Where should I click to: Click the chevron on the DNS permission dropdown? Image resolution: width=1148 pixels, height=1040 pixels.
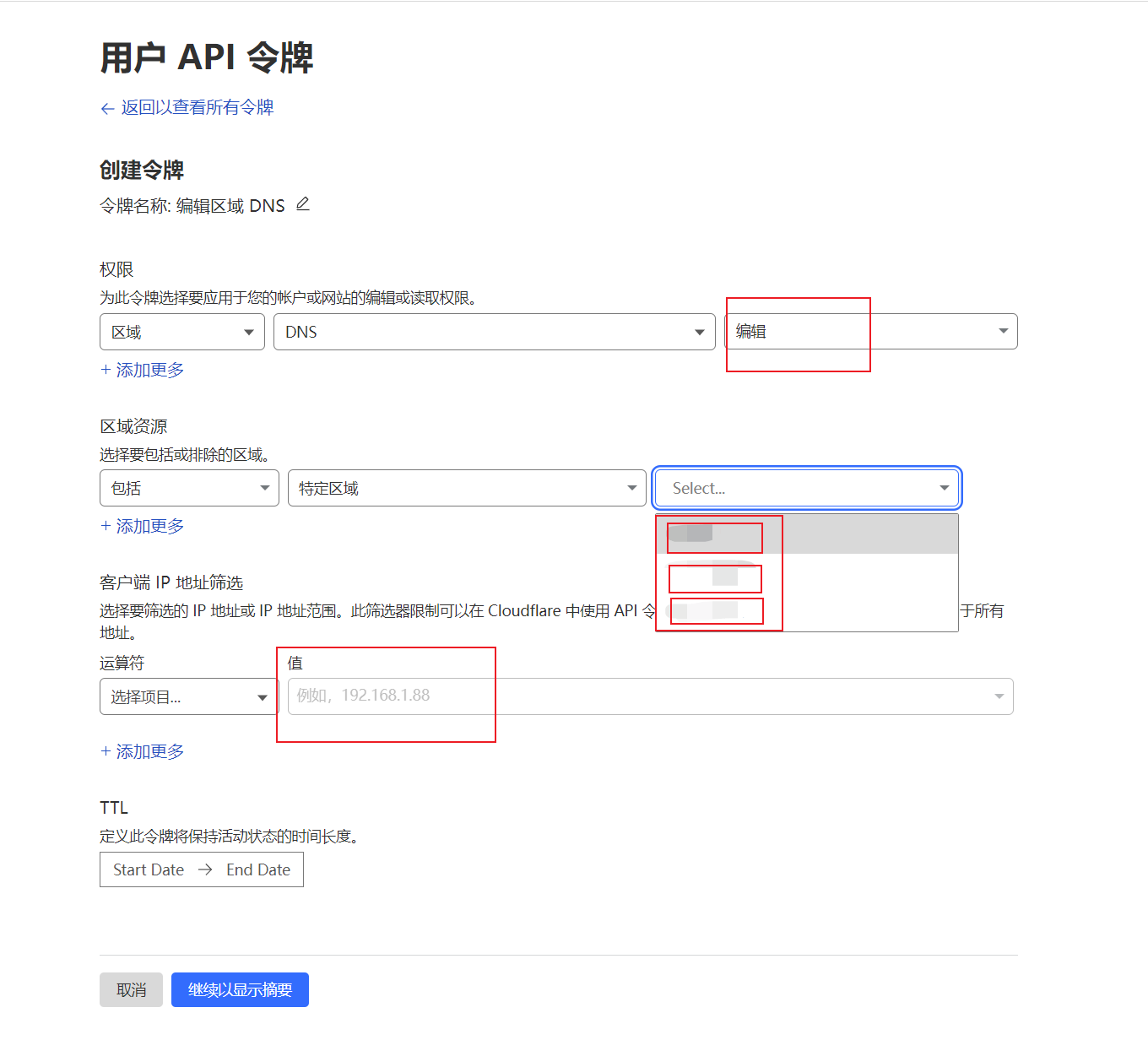coord(698,332)
